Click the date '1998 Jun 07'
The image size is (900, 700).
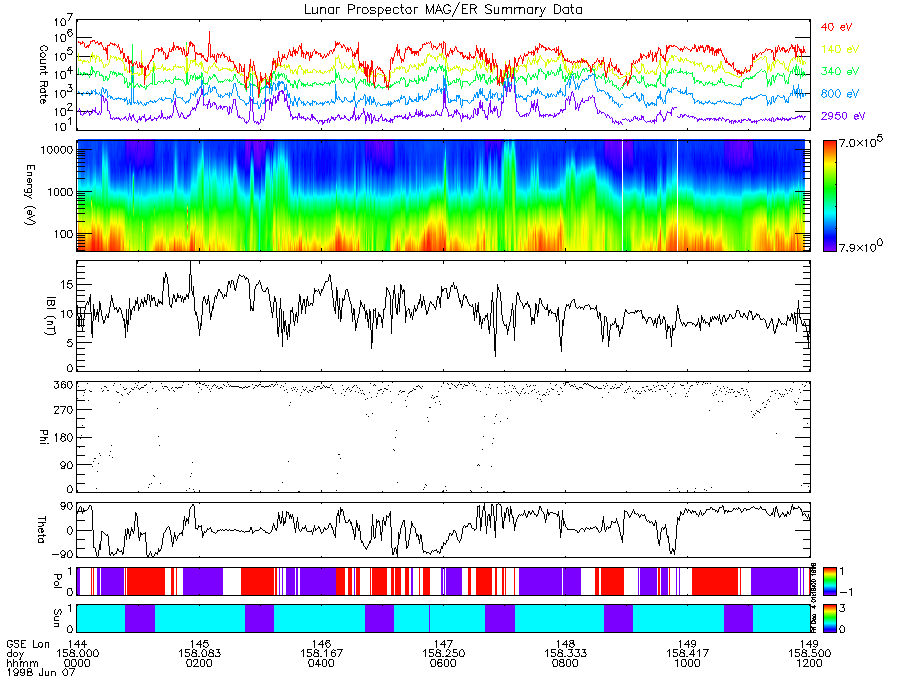click(41, 672)
